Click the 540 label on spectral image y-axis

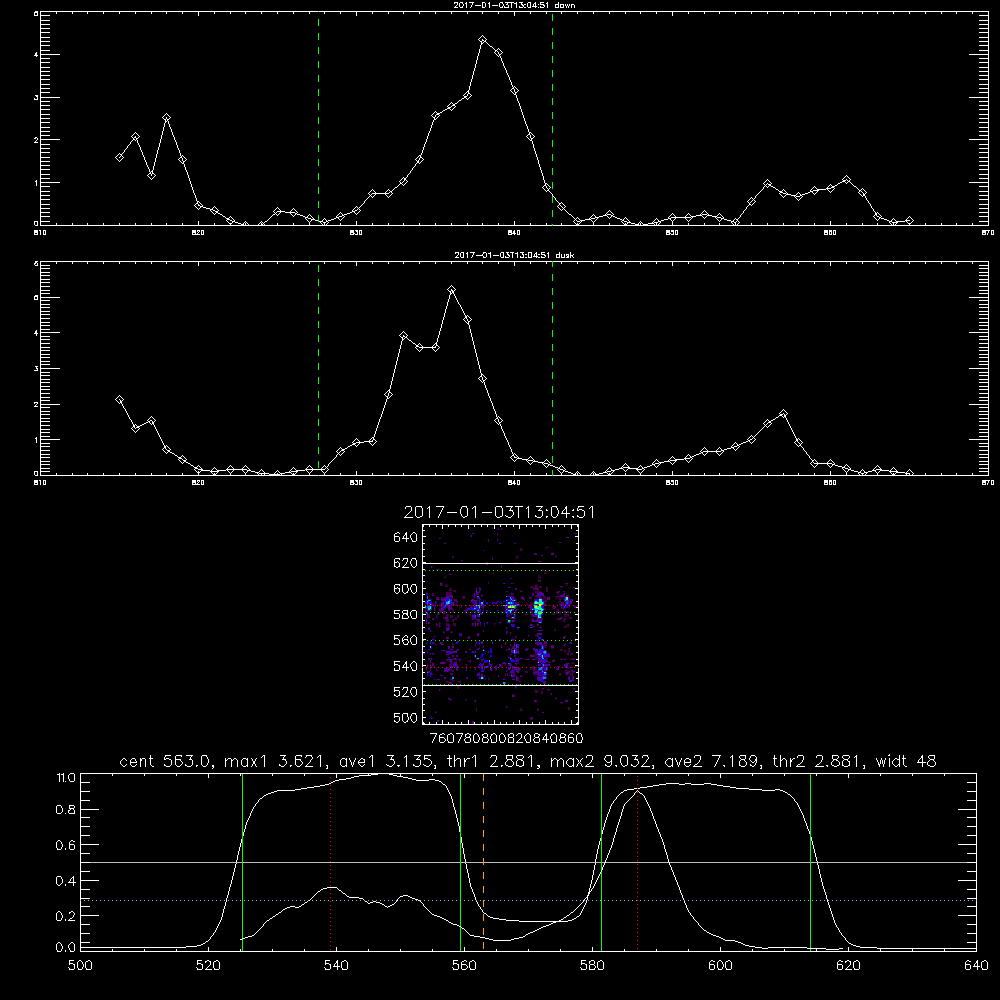pyautogui.click(x=406, y=666)
